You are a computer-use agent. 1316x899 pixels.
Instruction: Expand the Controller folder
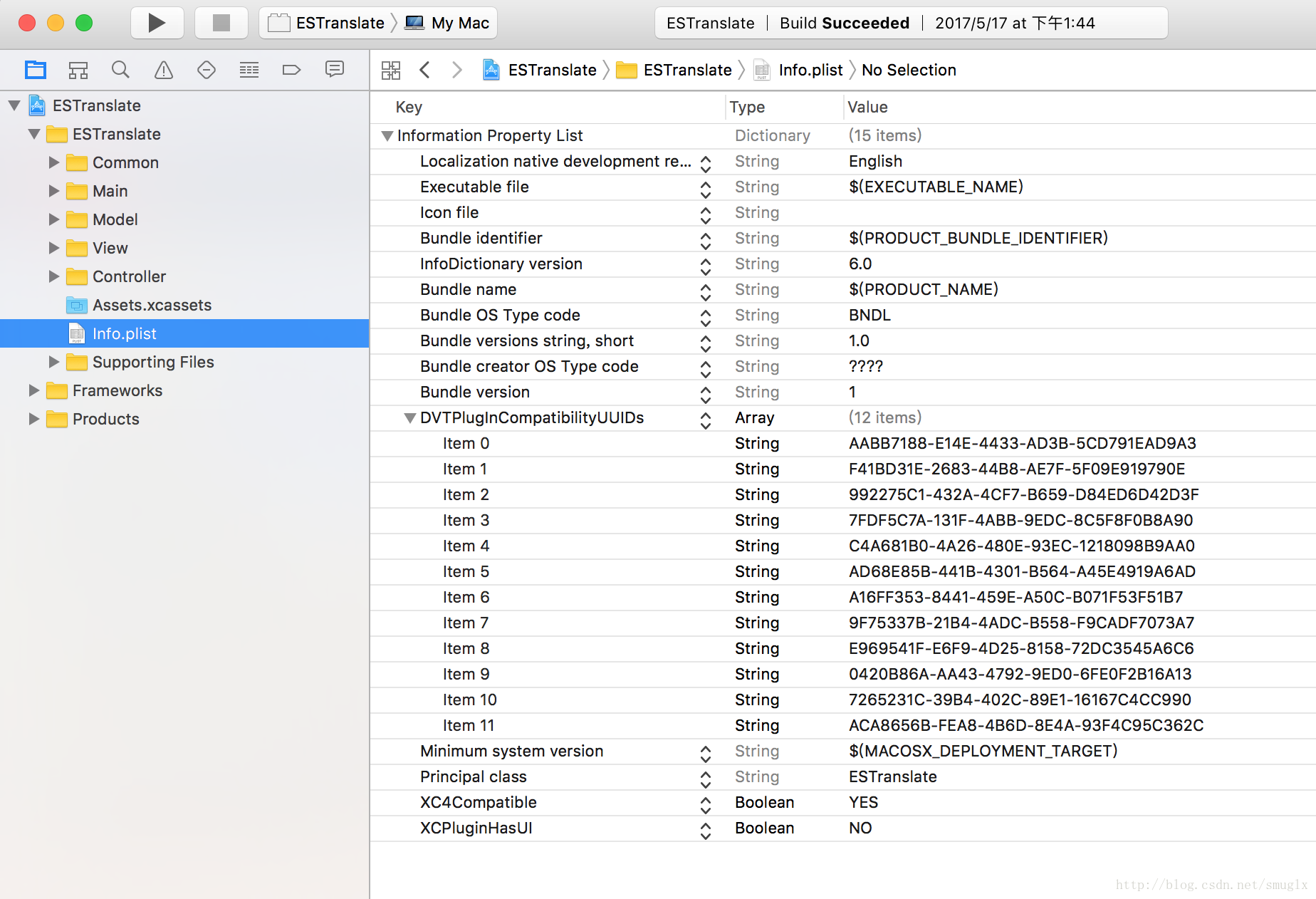click(x=54, y=276)
